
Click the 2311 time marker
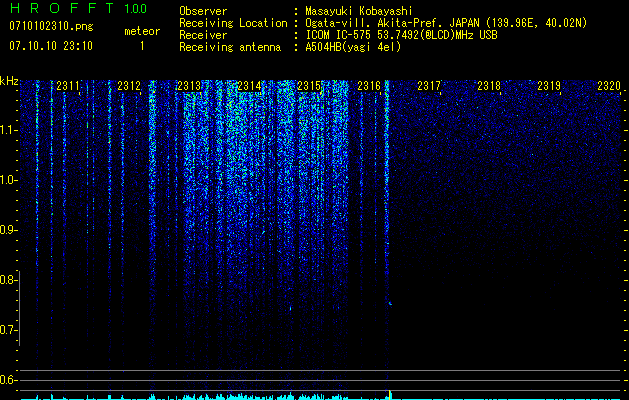(x=68, y=85)
